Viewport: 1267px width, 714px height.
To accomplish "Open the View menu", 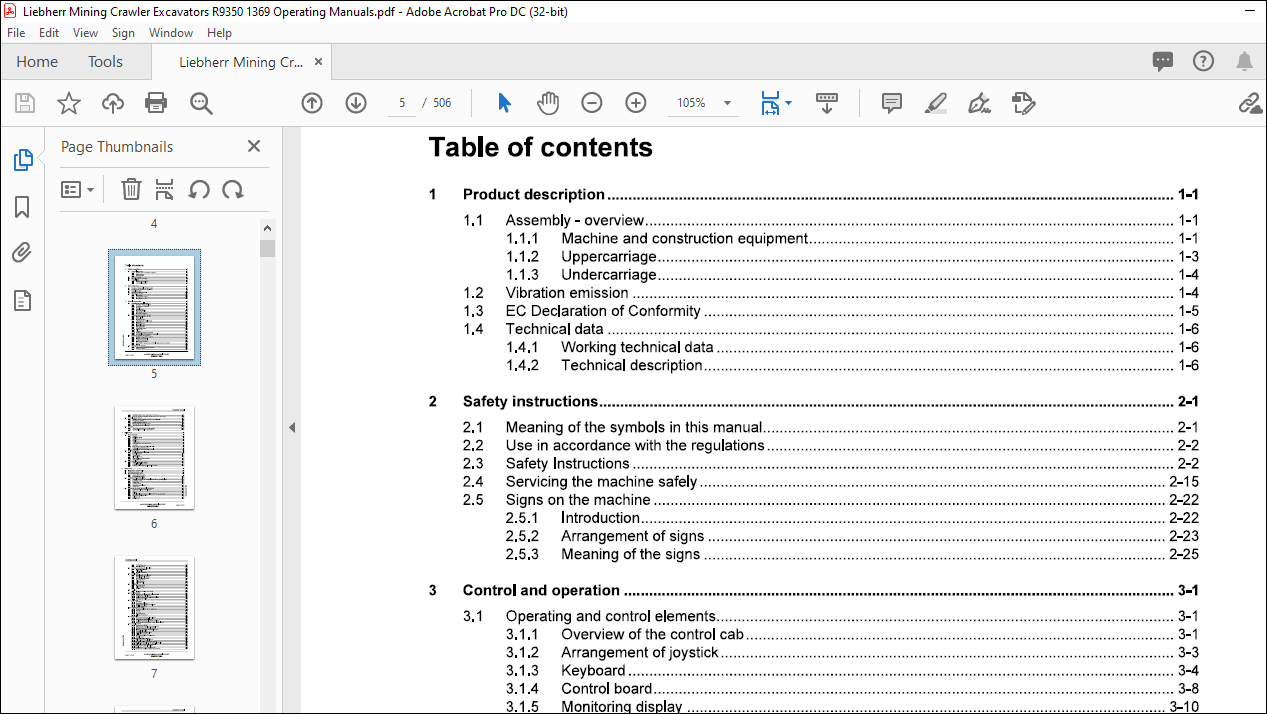I will click(85, 33).
